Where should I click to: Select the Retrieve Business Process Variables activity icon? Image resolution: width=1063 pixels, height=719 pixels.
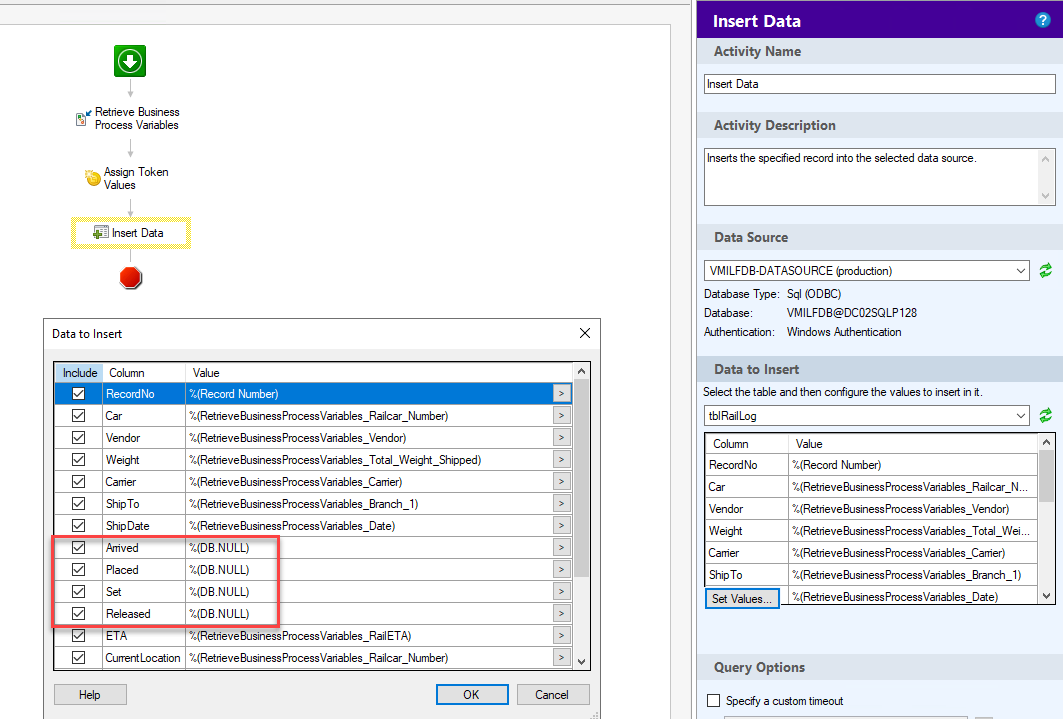pos(83,118)
